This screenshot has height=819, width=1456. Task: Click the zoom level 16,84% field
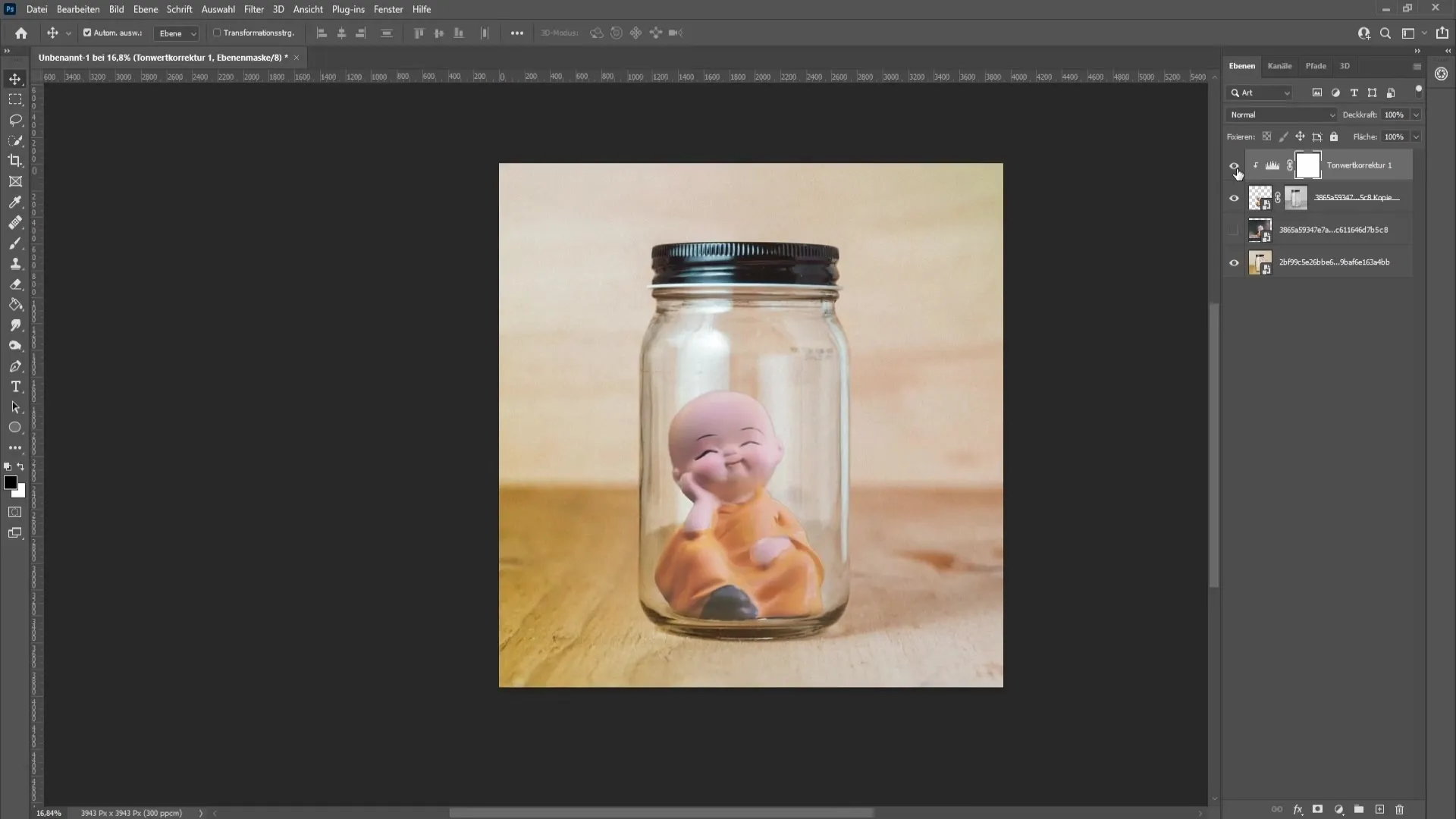[49, 813]
